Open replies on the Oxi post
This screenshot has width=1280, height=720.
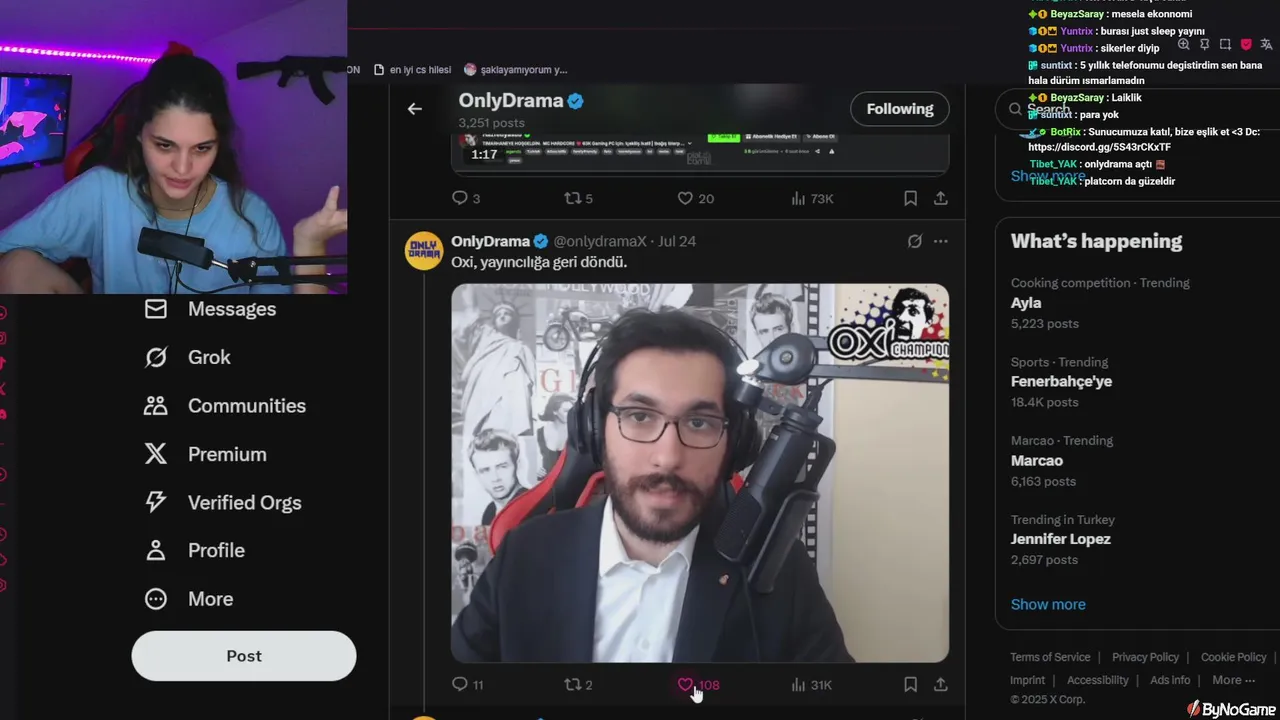(x=468, y=685)
